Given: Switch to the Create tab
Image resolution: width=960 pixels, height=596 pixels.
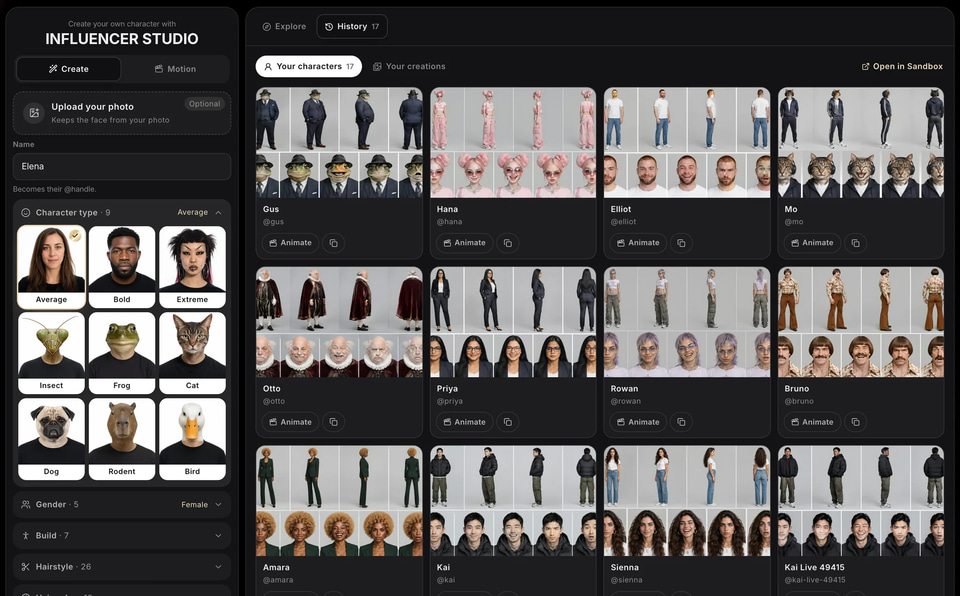Looking at the screenshot, I should (69, 69).
